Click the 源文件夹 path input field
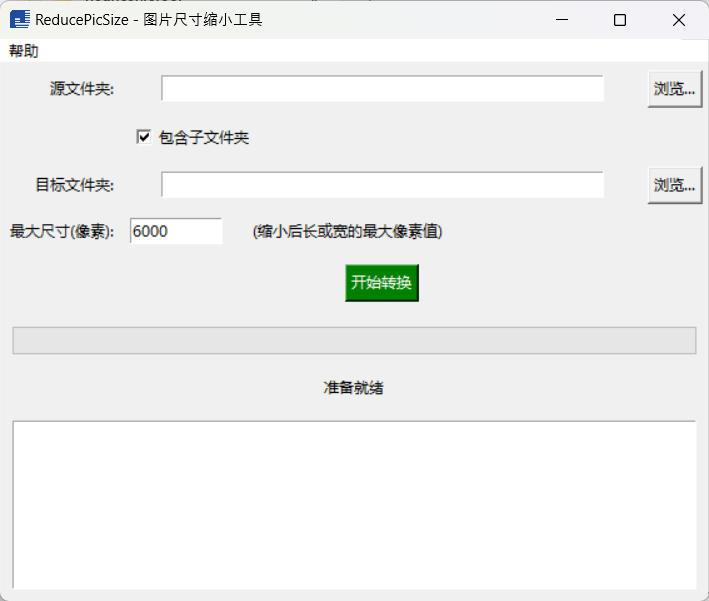Viewport: 709px width, 601px height. click(x=382, y=88)
